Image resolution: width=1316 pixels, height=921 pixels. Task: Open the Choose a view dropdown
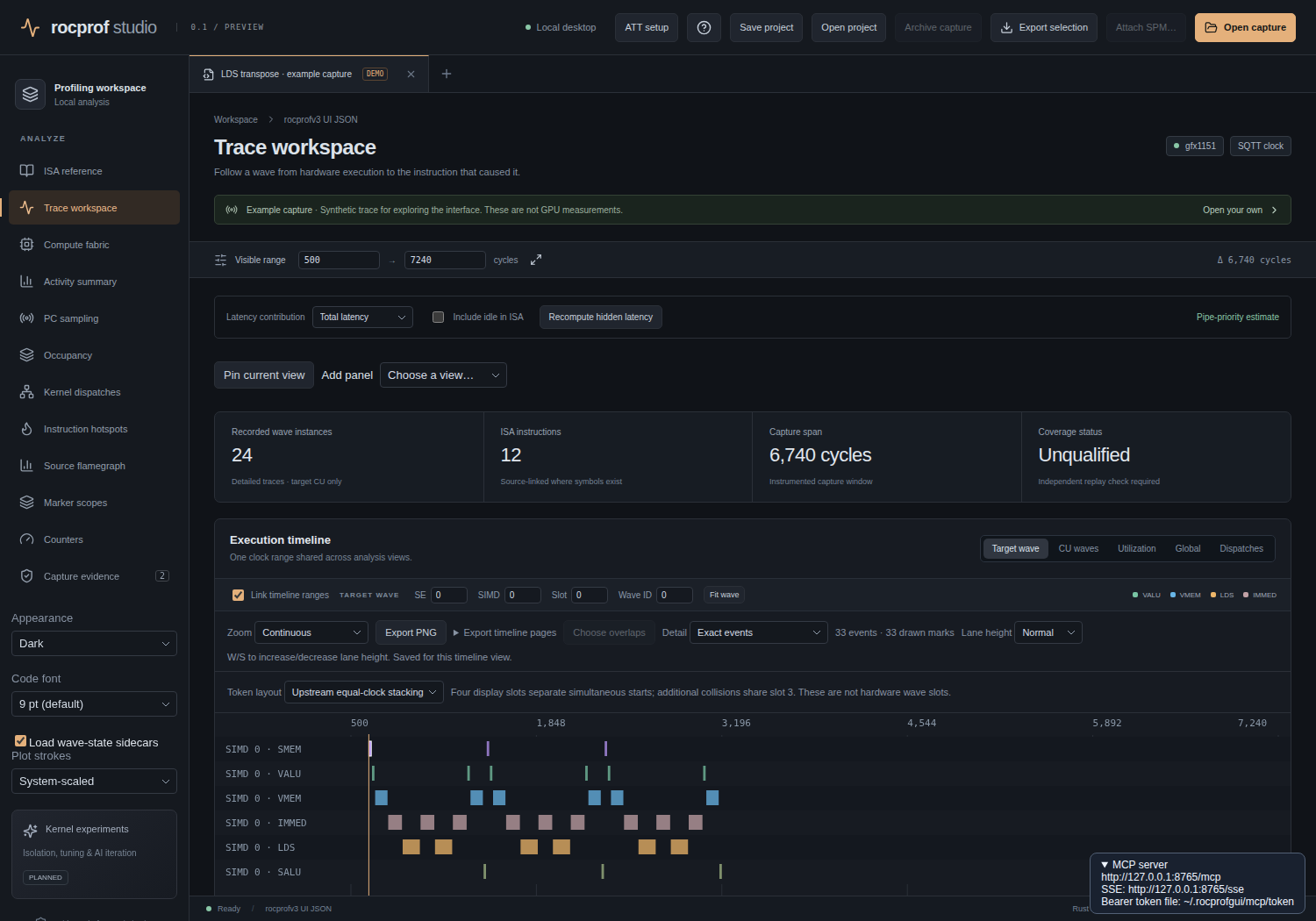pyautogui.click(x=443, y=375)
